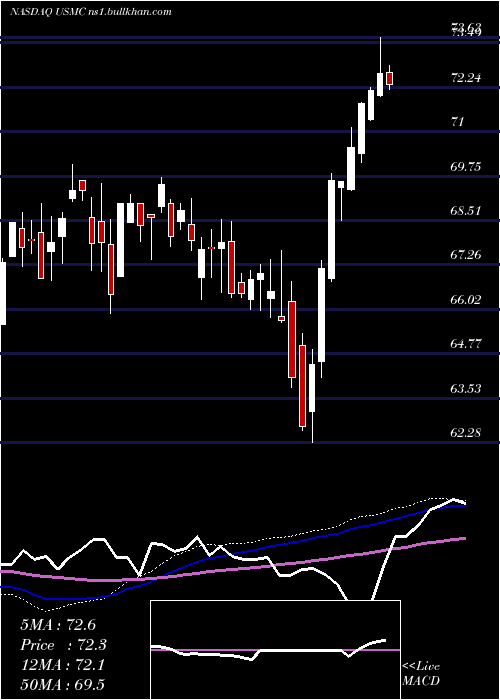
Task: Click the 67.26 price axis label
Action: point(466,255)
